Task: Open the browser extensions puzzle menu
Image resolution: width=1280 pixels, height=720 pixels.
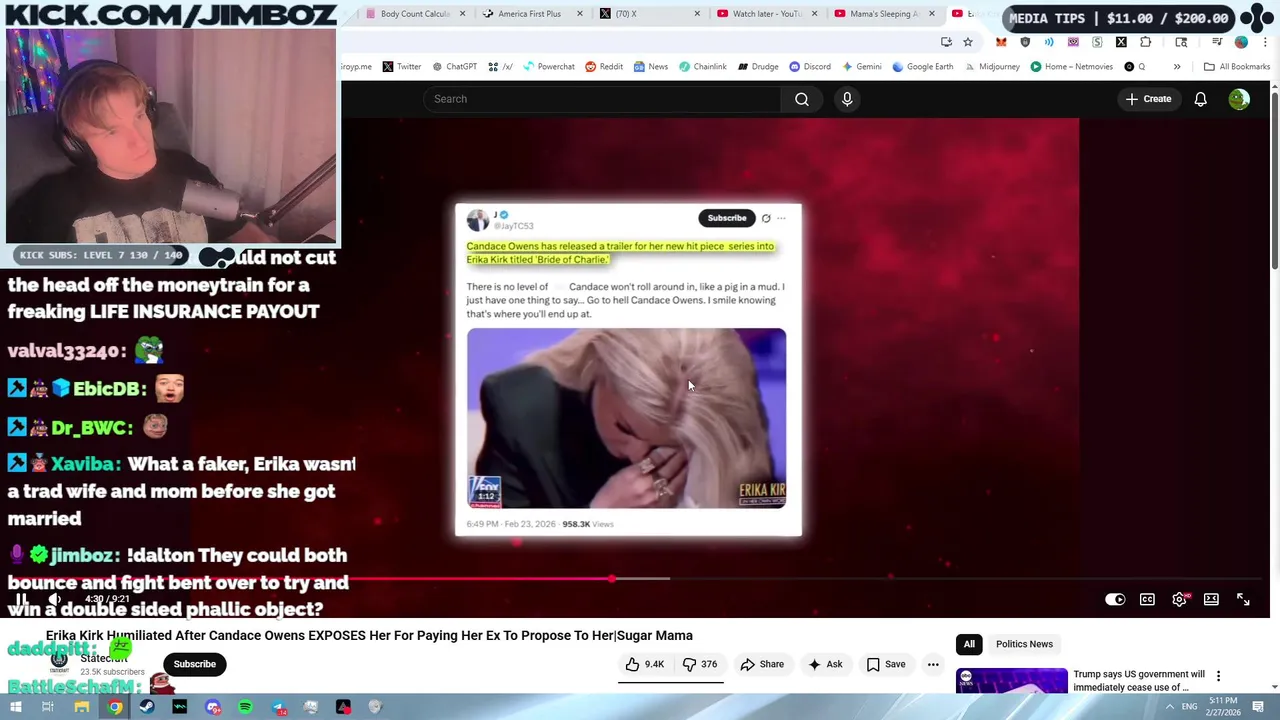Action: point(1145,42)
